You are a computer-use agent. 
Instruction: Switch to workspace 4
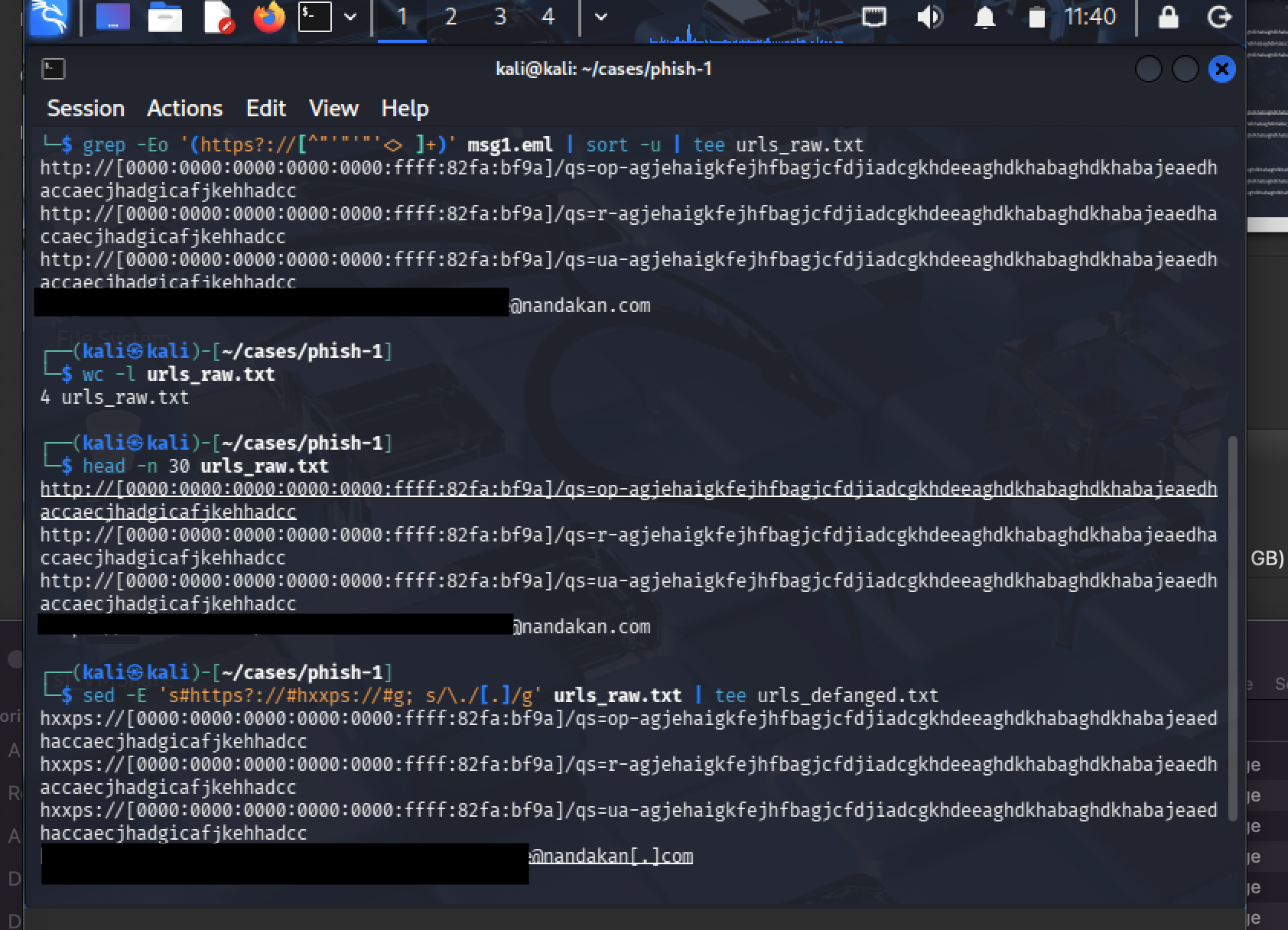(x=548, y=17)
